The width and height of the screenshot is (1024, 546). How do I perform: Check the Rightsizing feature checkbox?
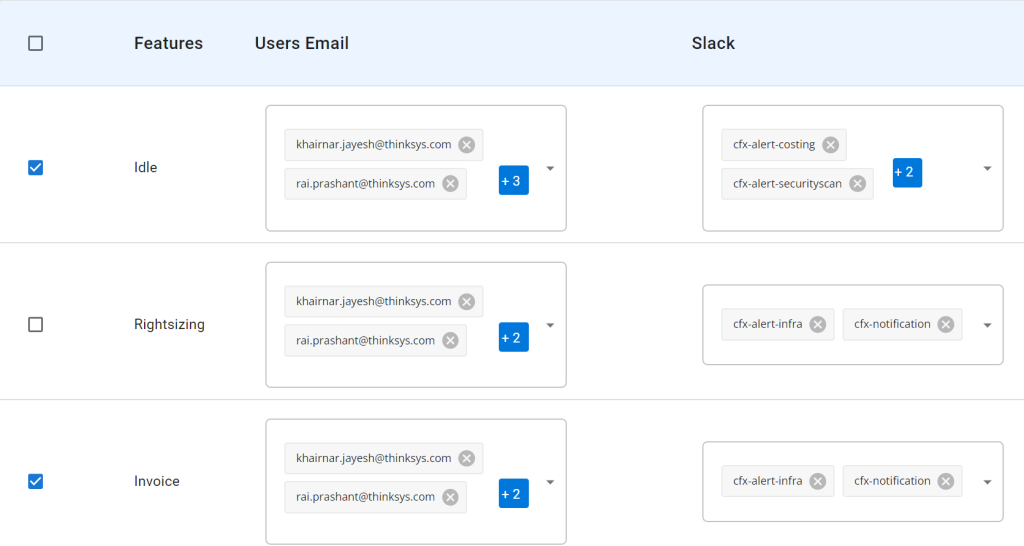click(x=36, y=325)
